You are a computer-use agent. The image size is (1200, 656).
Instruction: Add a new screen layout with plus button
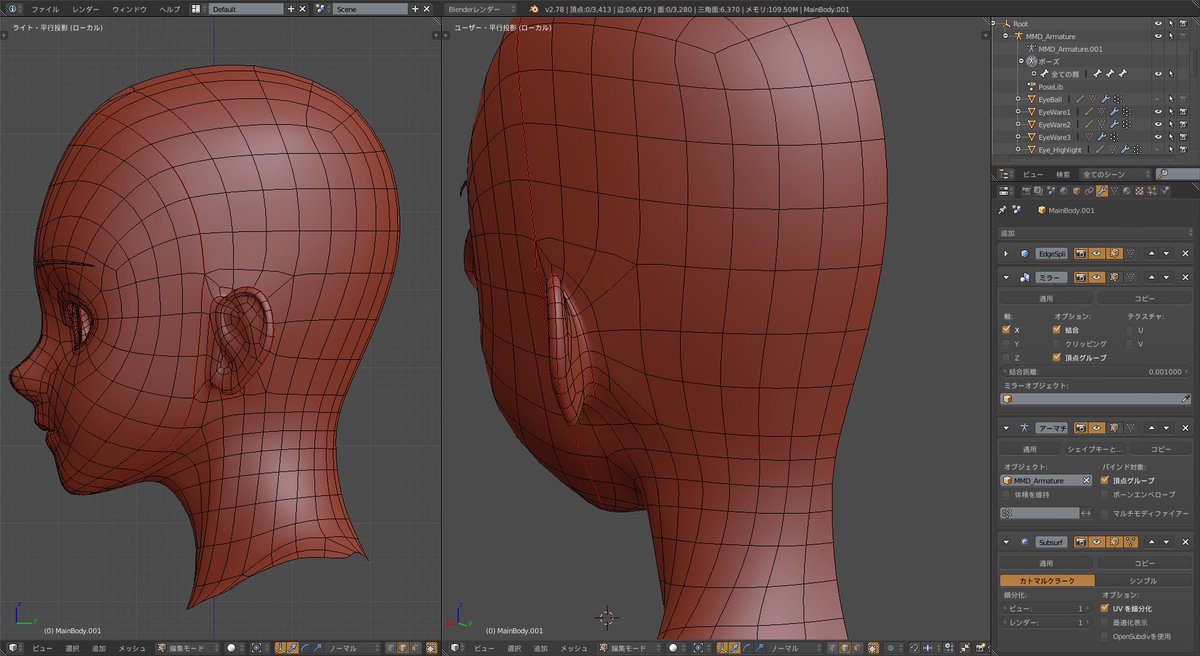coord(291,8)
